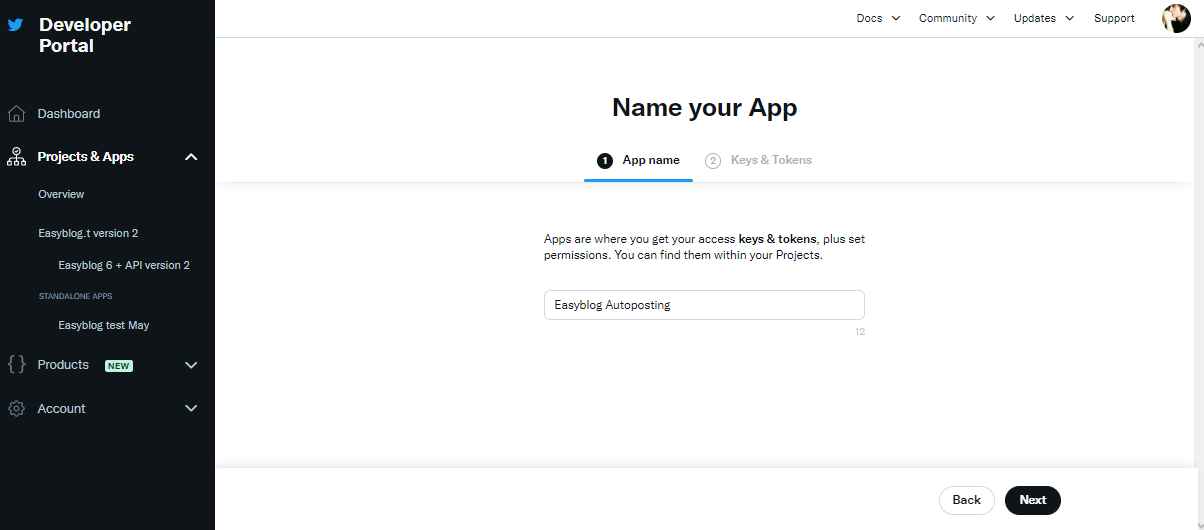Click the Dashboard home icon
The width and height of the screenshot is (1204, 530).
click(x=16, y=114)
